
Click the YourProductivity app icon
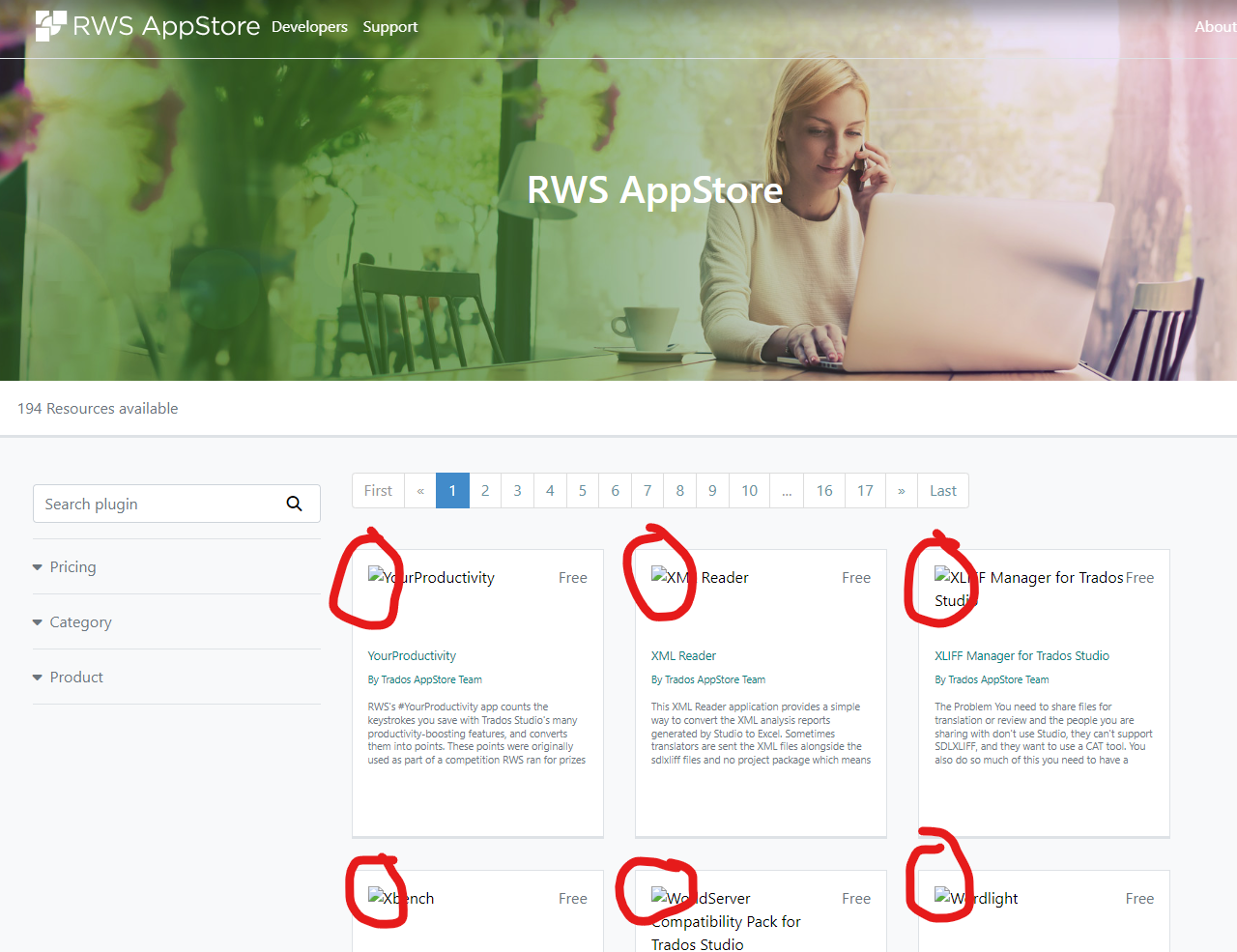coord(373,576)
